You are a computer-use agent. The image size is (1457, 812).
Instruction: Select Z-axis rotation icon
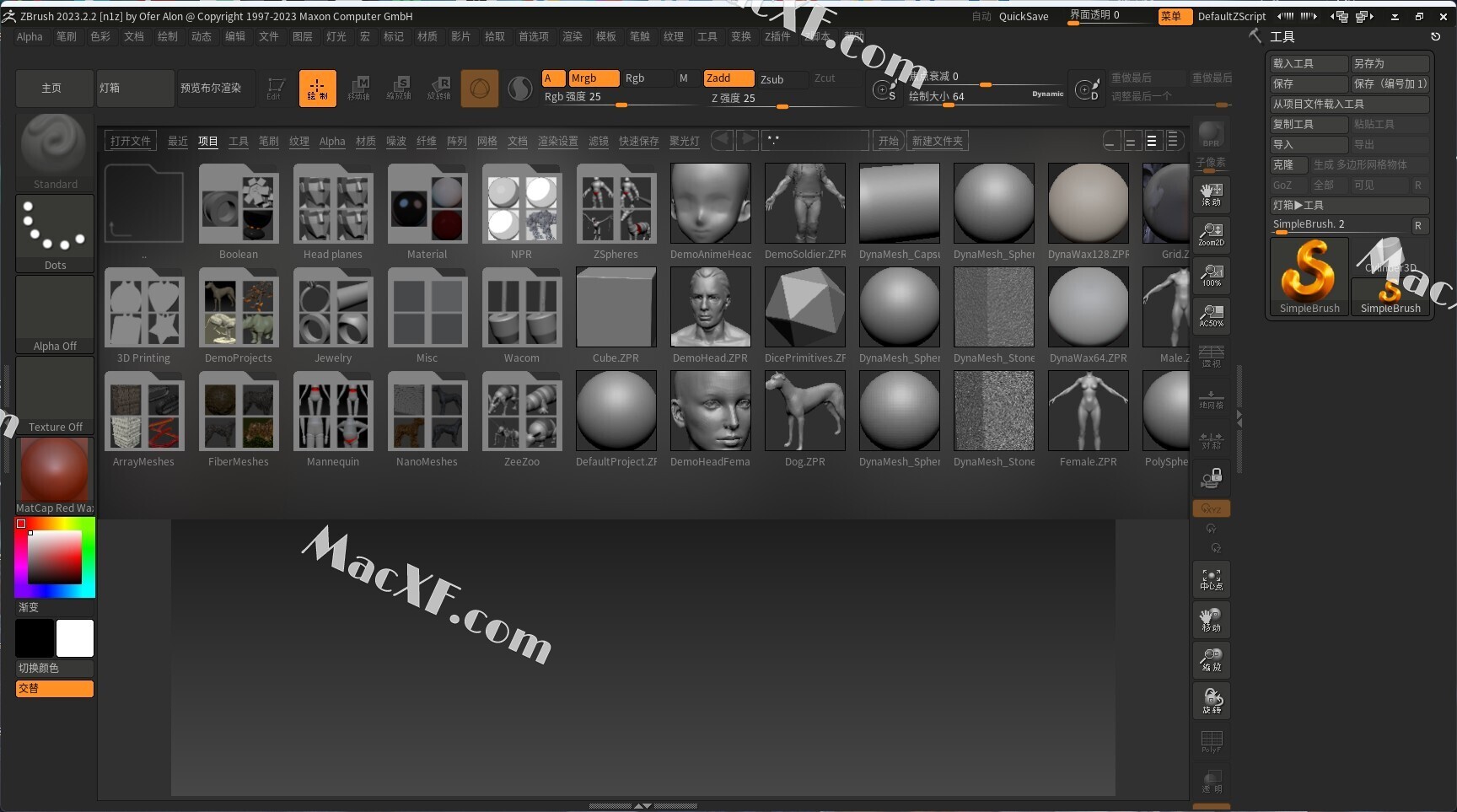pyautogui.click(x=1216, y=548)
